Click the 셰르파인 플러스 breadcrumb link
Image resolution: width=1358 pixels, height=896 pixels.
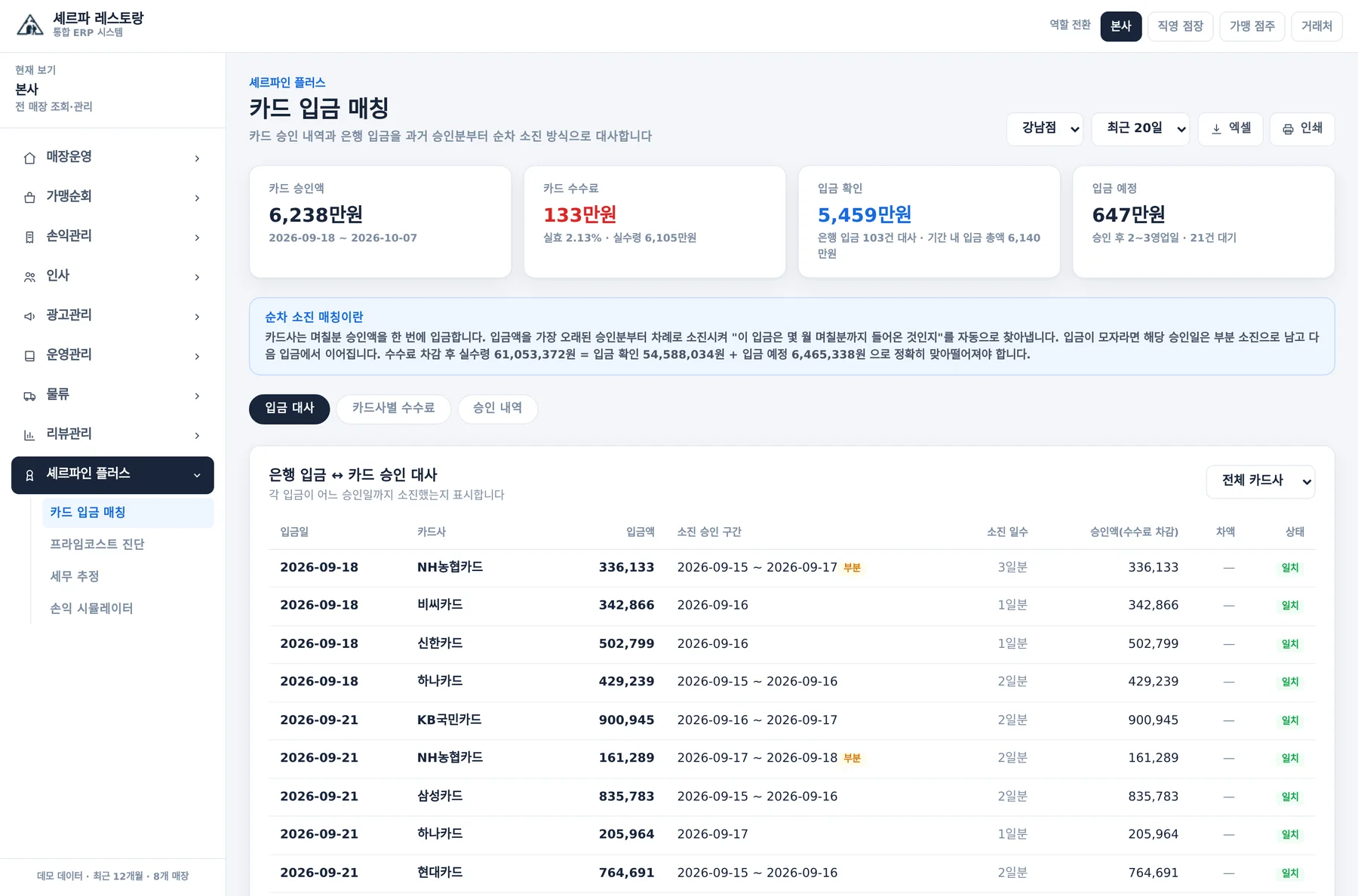(x=287, y=82)
